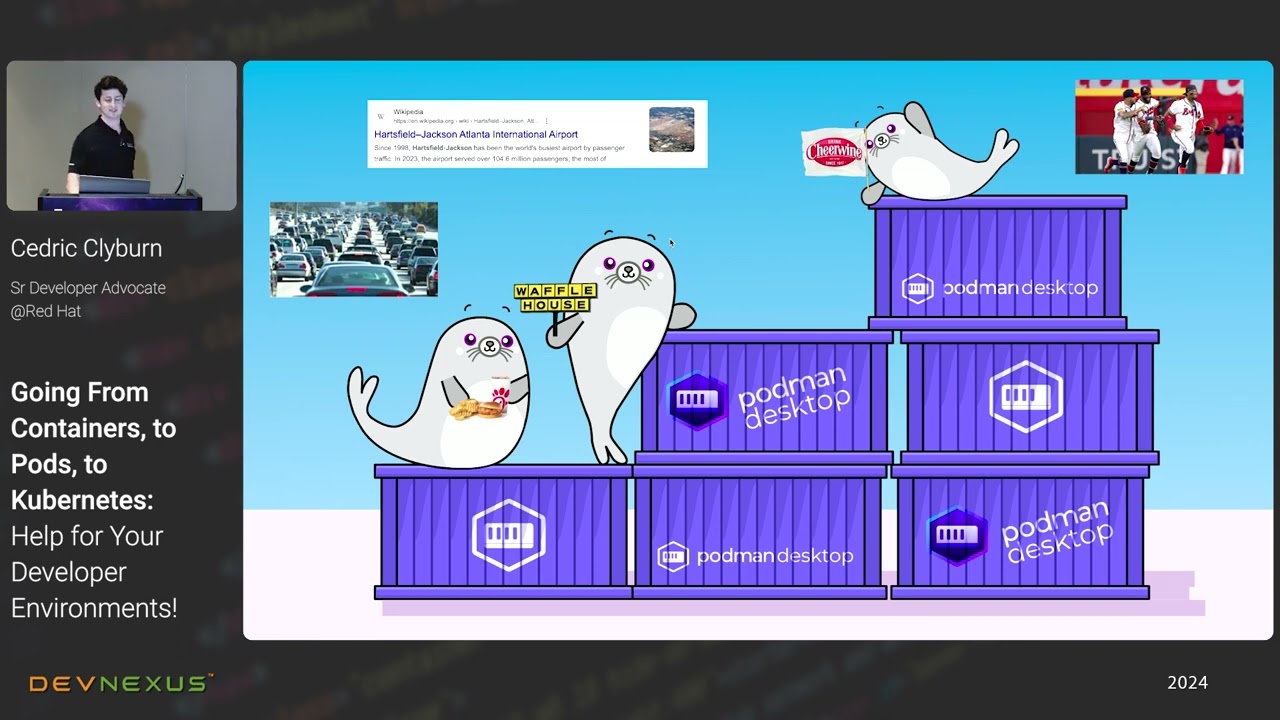The height and width of the screenshot is (720, 1280).
Task: Click the airport aerial photo thumbnail
Action: coord(671,129)
